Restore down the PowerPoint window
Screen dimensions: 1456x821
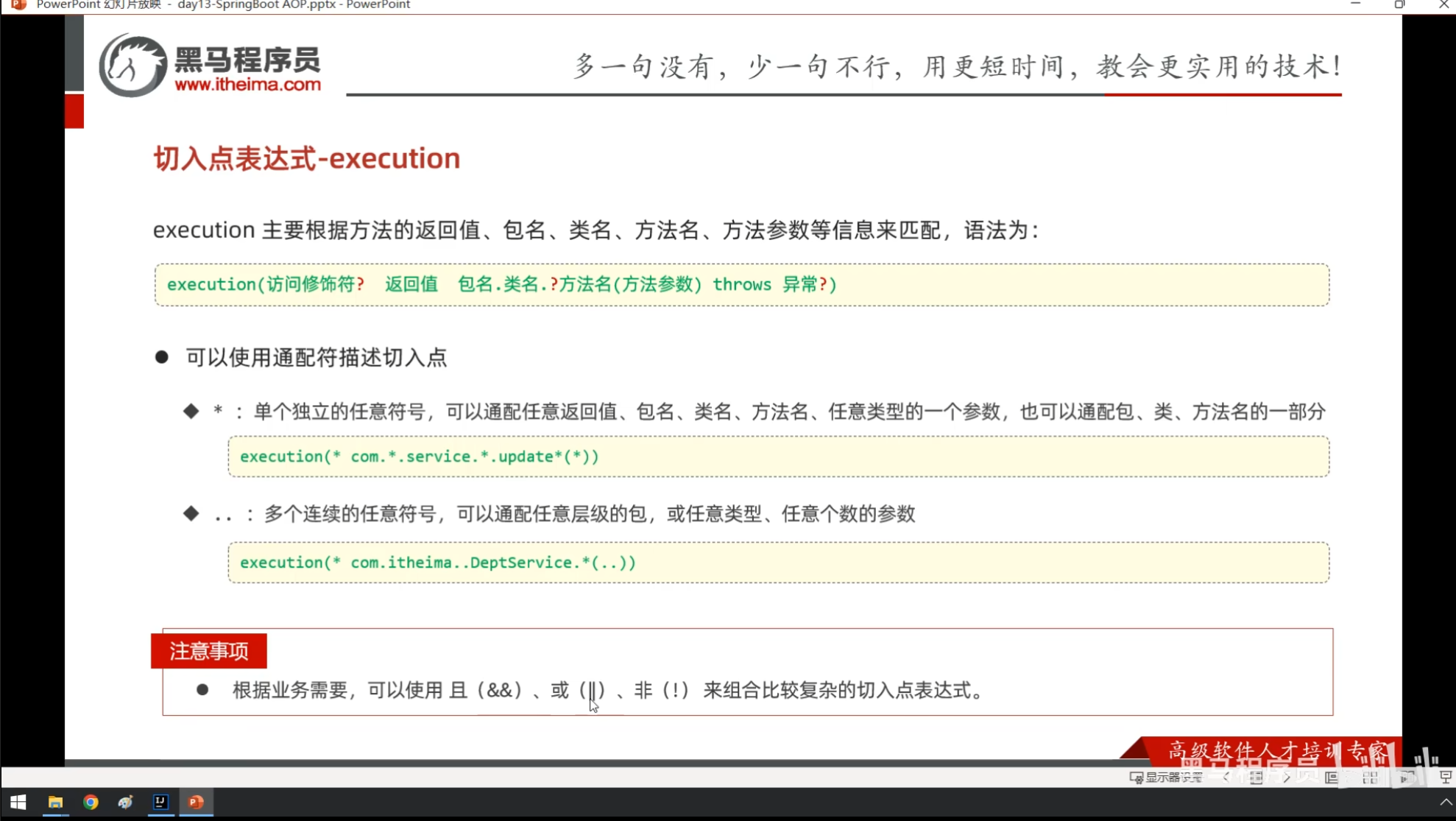pos(1399,4)
